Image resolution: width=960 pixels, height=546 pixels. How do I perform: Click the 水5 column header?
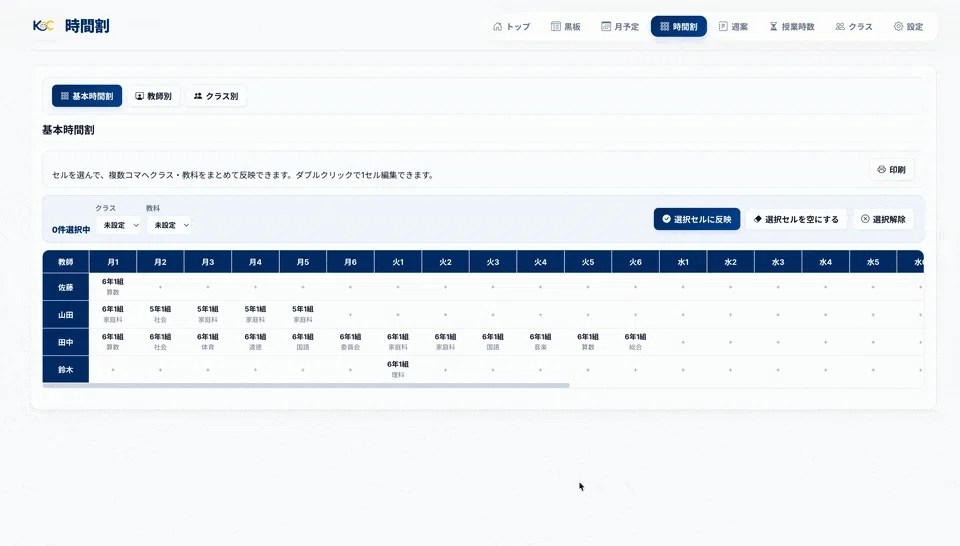point(873,262)
